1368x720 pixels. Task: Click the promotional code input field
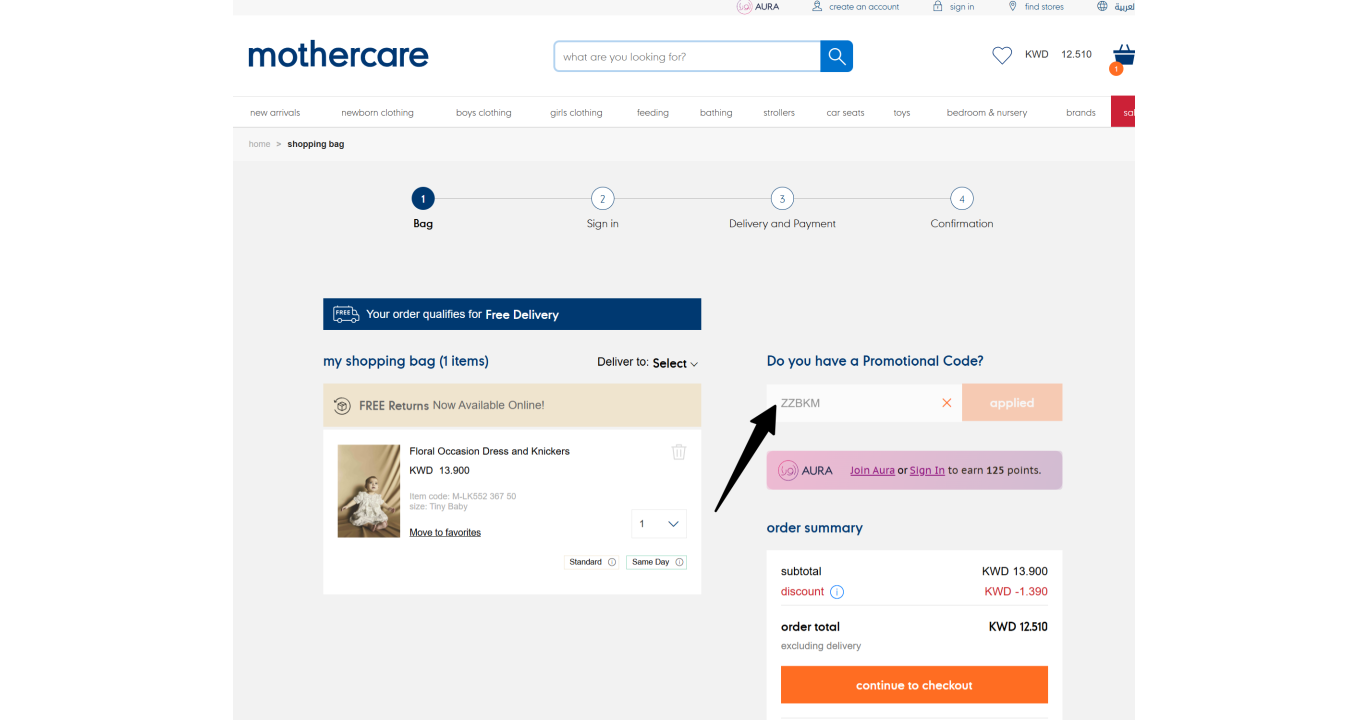(864, 403)
